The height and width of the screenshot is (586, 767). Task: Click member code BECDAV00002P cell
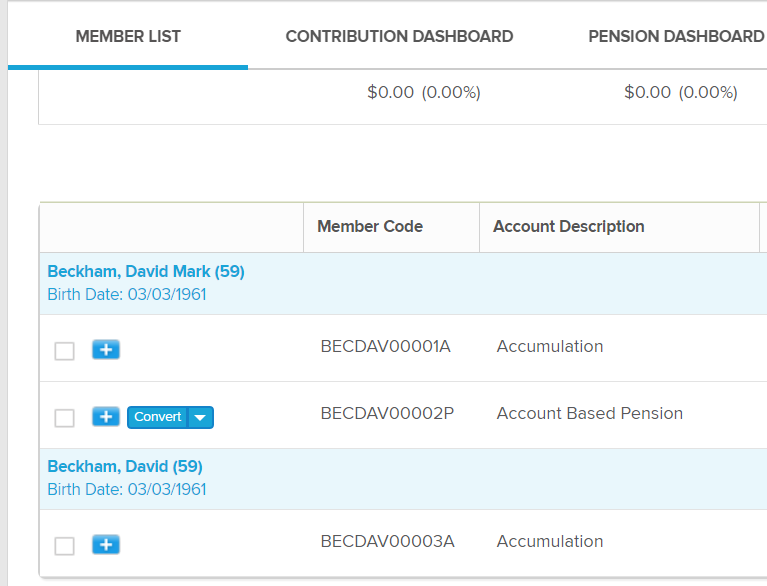tap(387, 414)
